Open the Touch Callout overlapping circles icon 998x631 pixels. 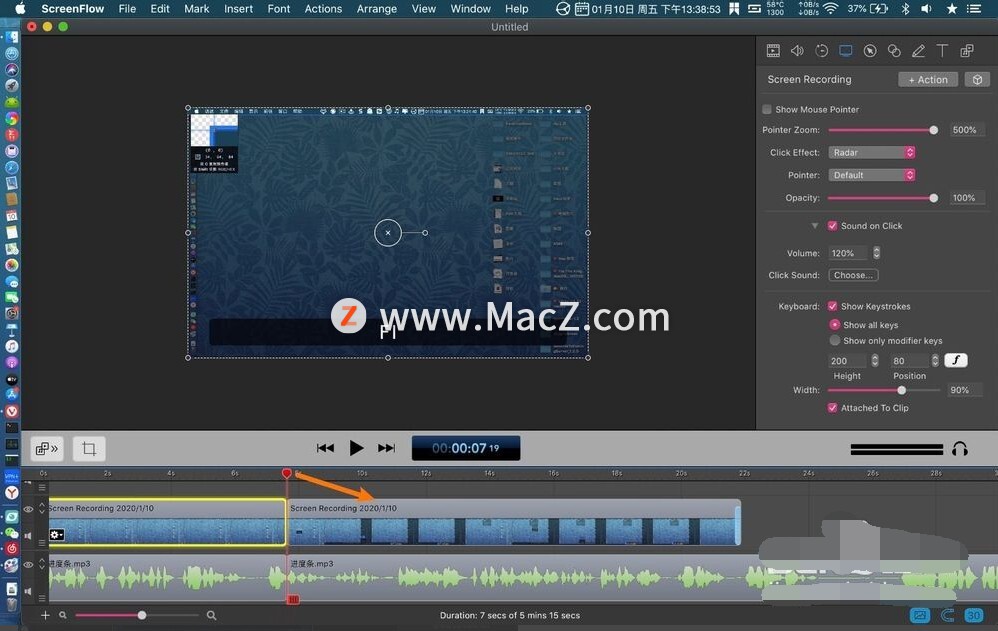click(894, 51)
